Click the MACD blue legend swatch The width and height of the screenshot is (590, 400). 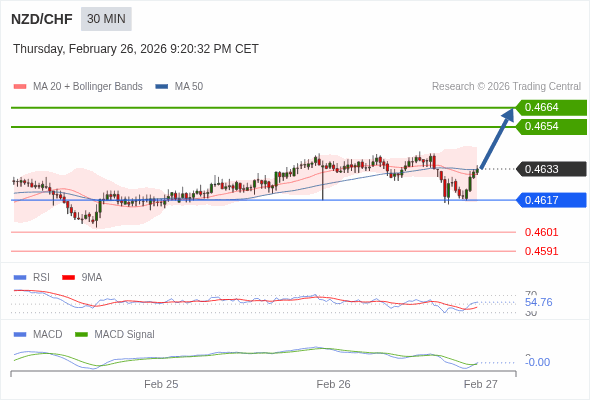20,335
